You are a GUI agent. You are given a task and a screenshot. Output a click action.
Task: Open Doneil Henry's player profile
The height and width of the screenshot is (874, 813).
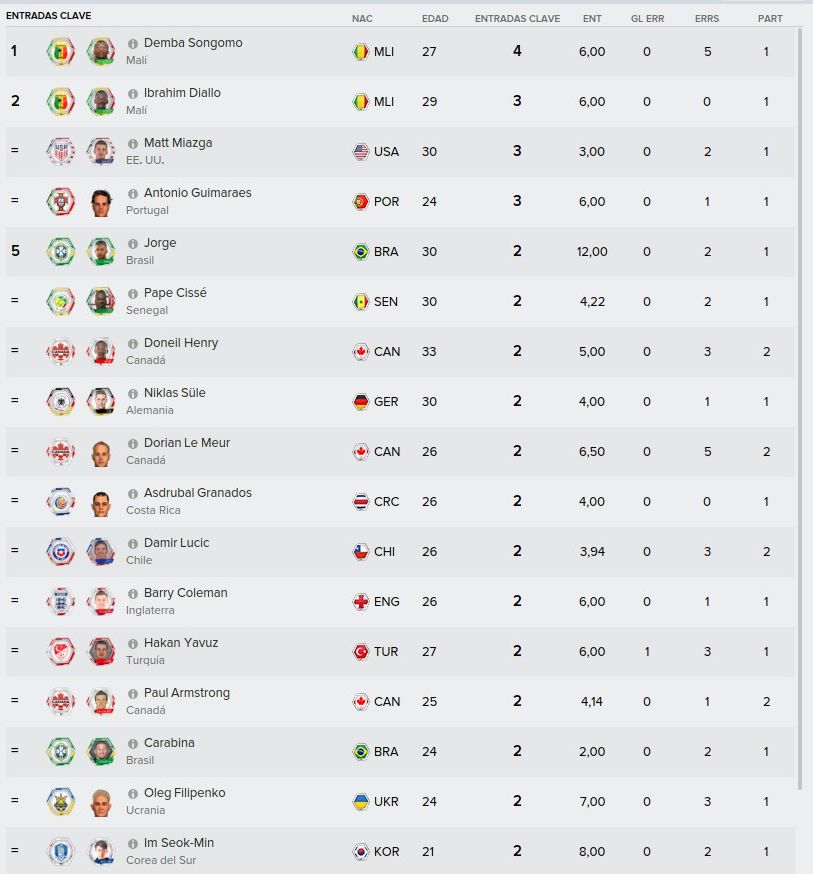181,343
